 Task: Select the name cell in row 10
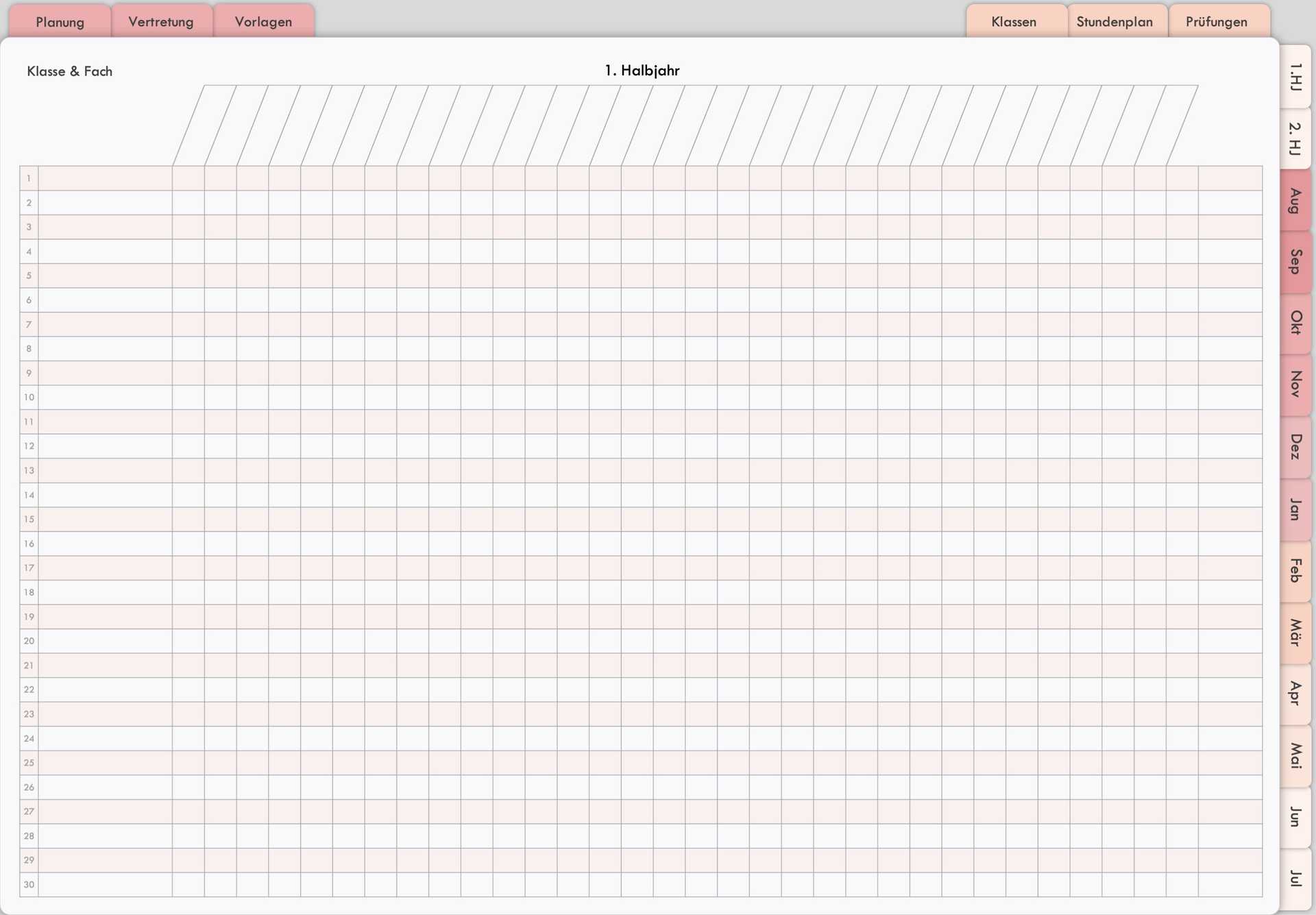coord(105,398)
